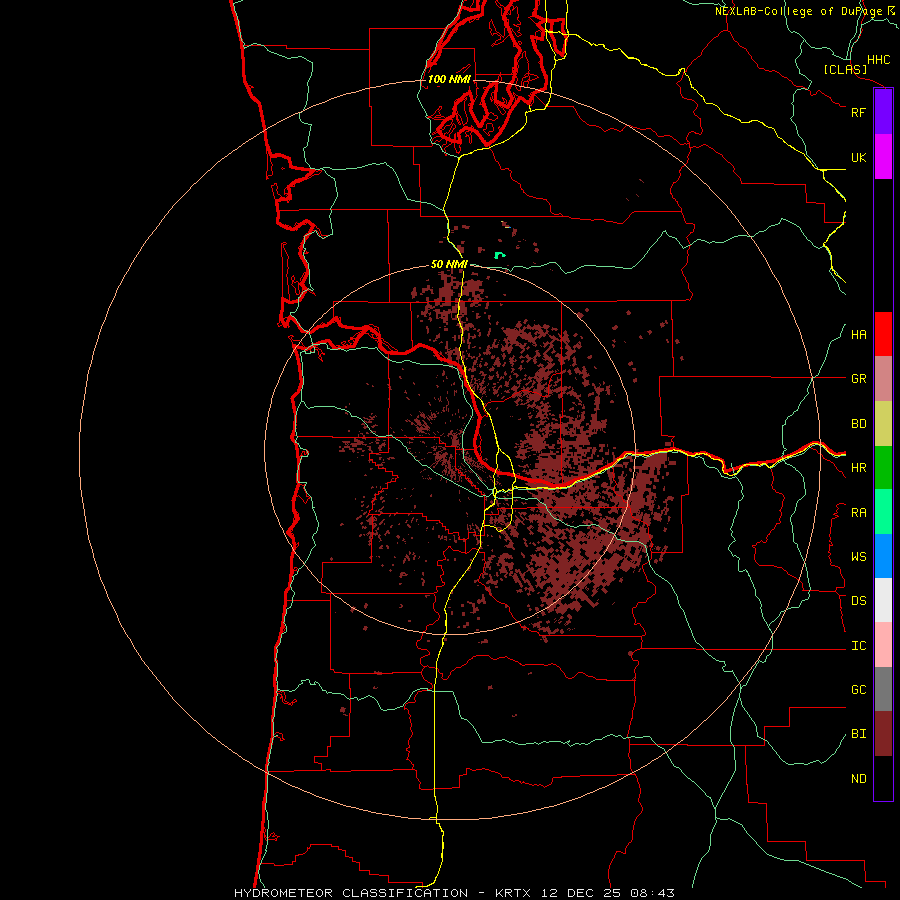Viewport: 900px width, 900px height.
Task: Click the magenta UK legend color swatch
Action: pos(883,157)
